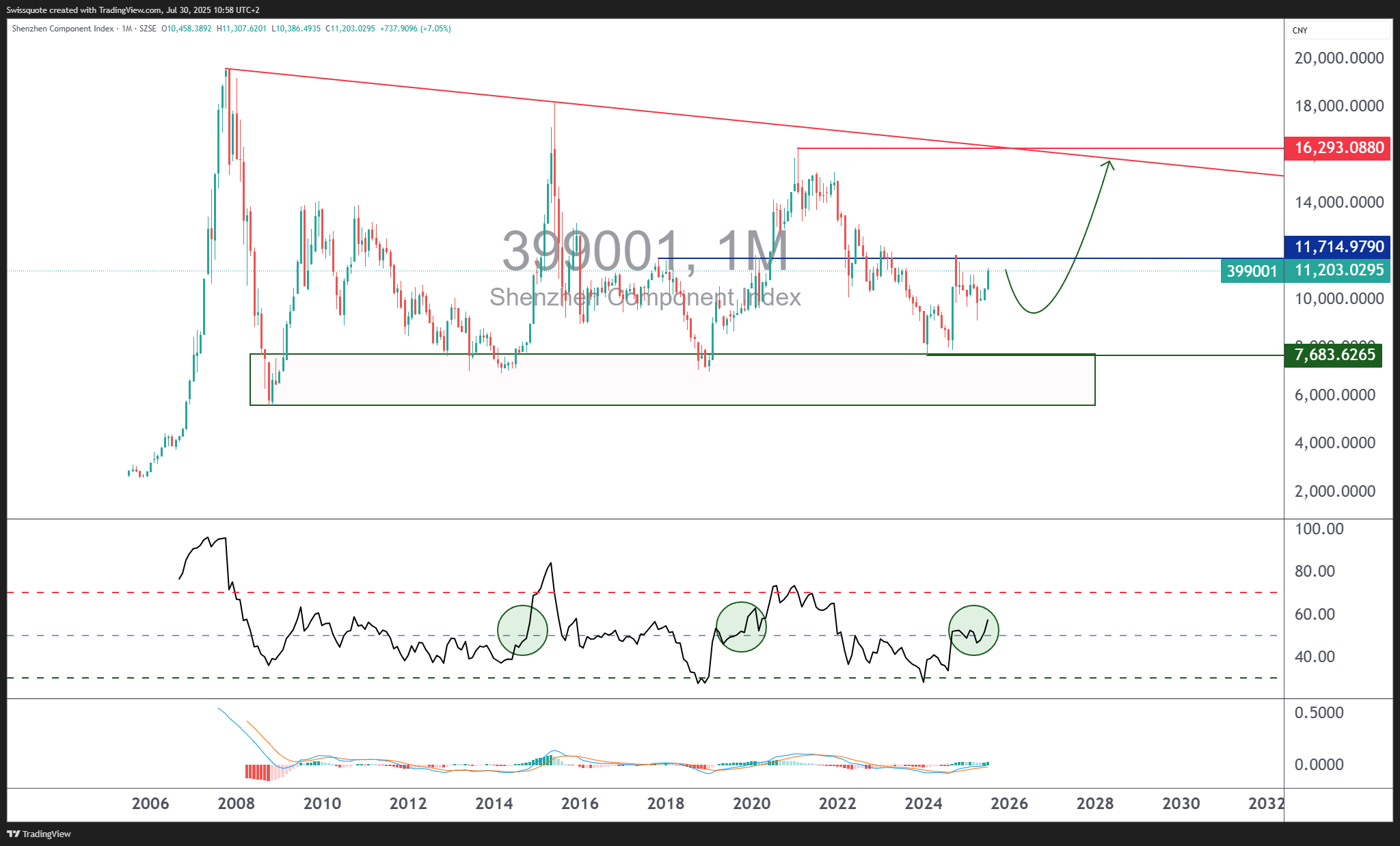Image resolution: width=1400 pixels, height=846 pixels.
Task: Click the Shenzhen Component Index symbol title
Action: click(x=63, y=29)
